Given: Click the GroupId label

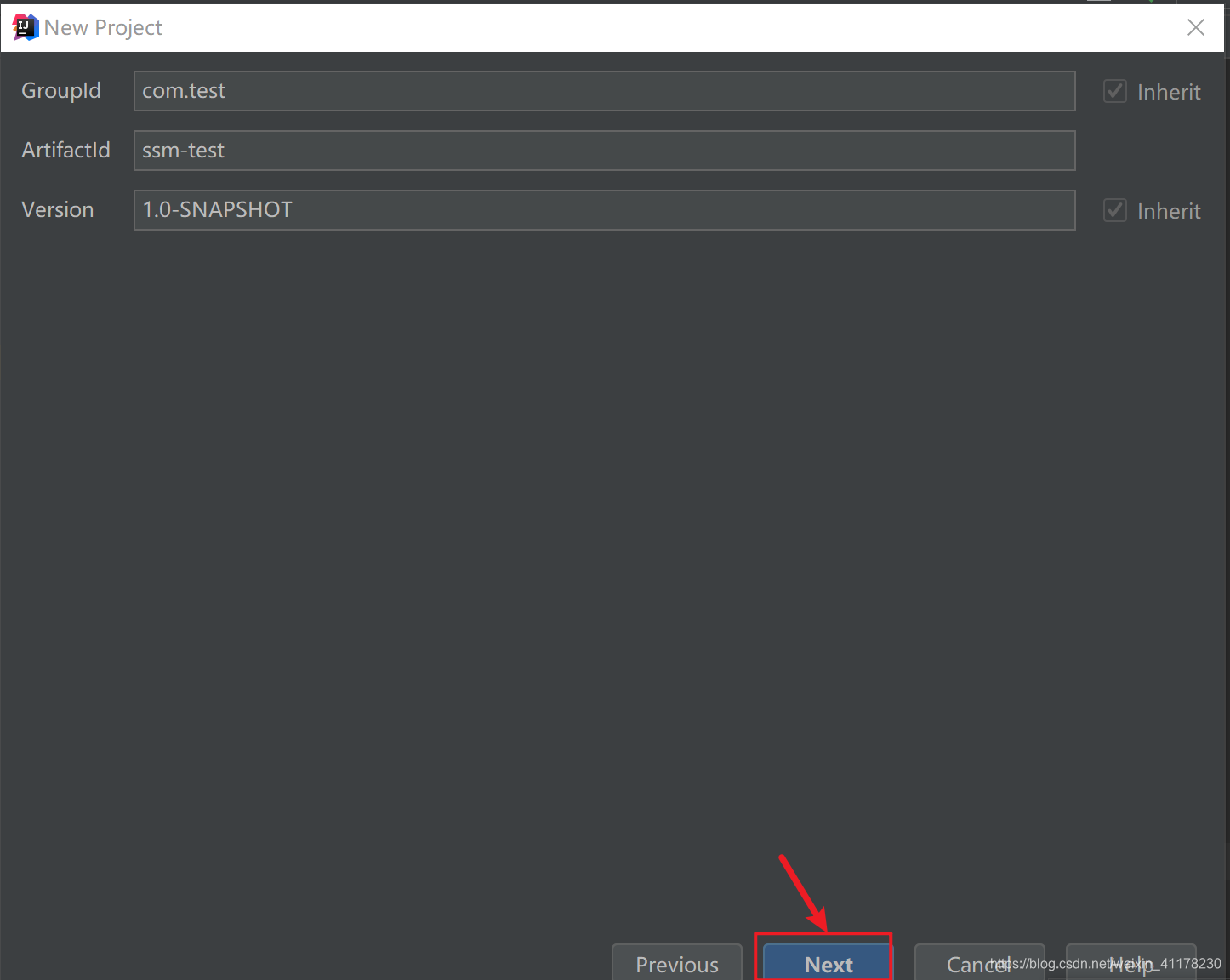Looking at the screenshot, I should (61, 91).
